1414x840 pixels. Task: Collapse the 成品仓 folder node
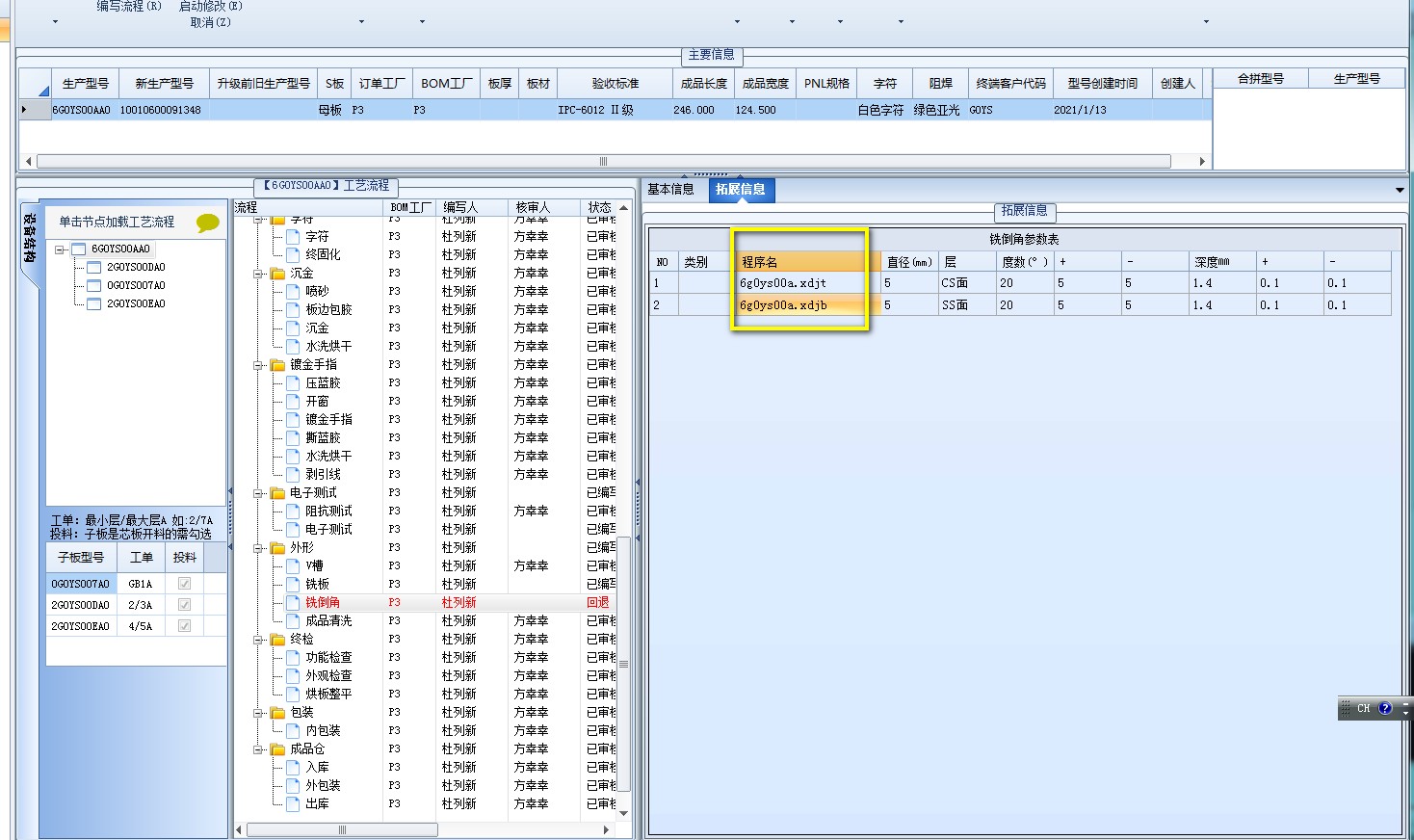tap(258, 750)
